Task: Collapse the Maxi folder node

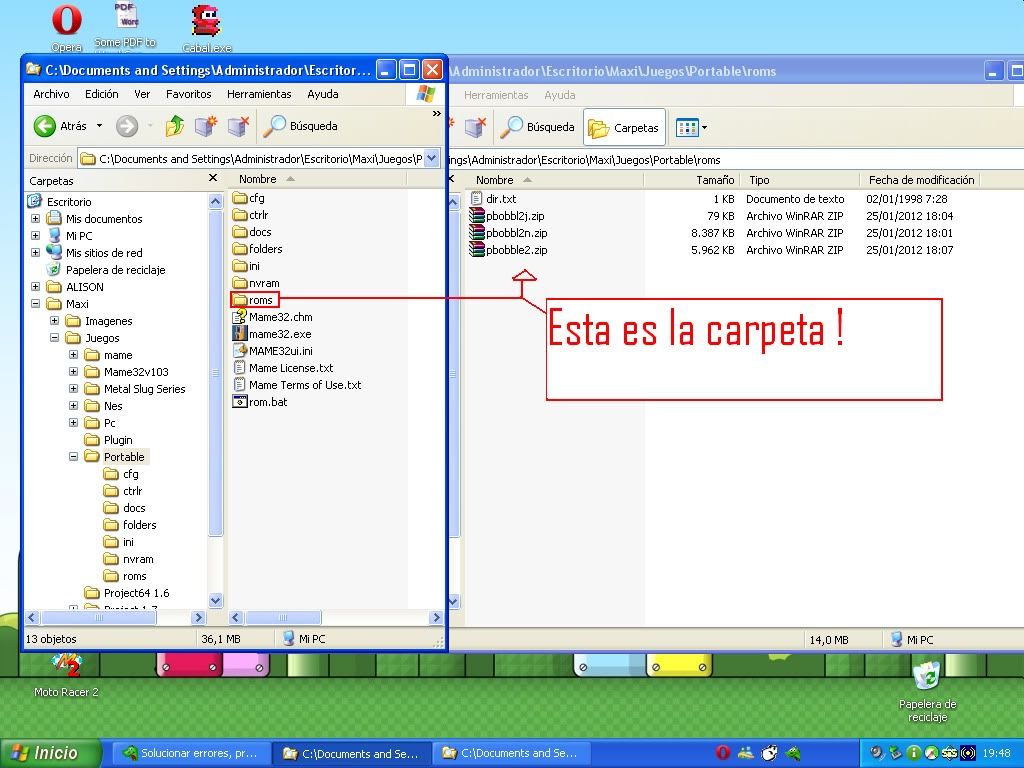Action: point(35,304)
